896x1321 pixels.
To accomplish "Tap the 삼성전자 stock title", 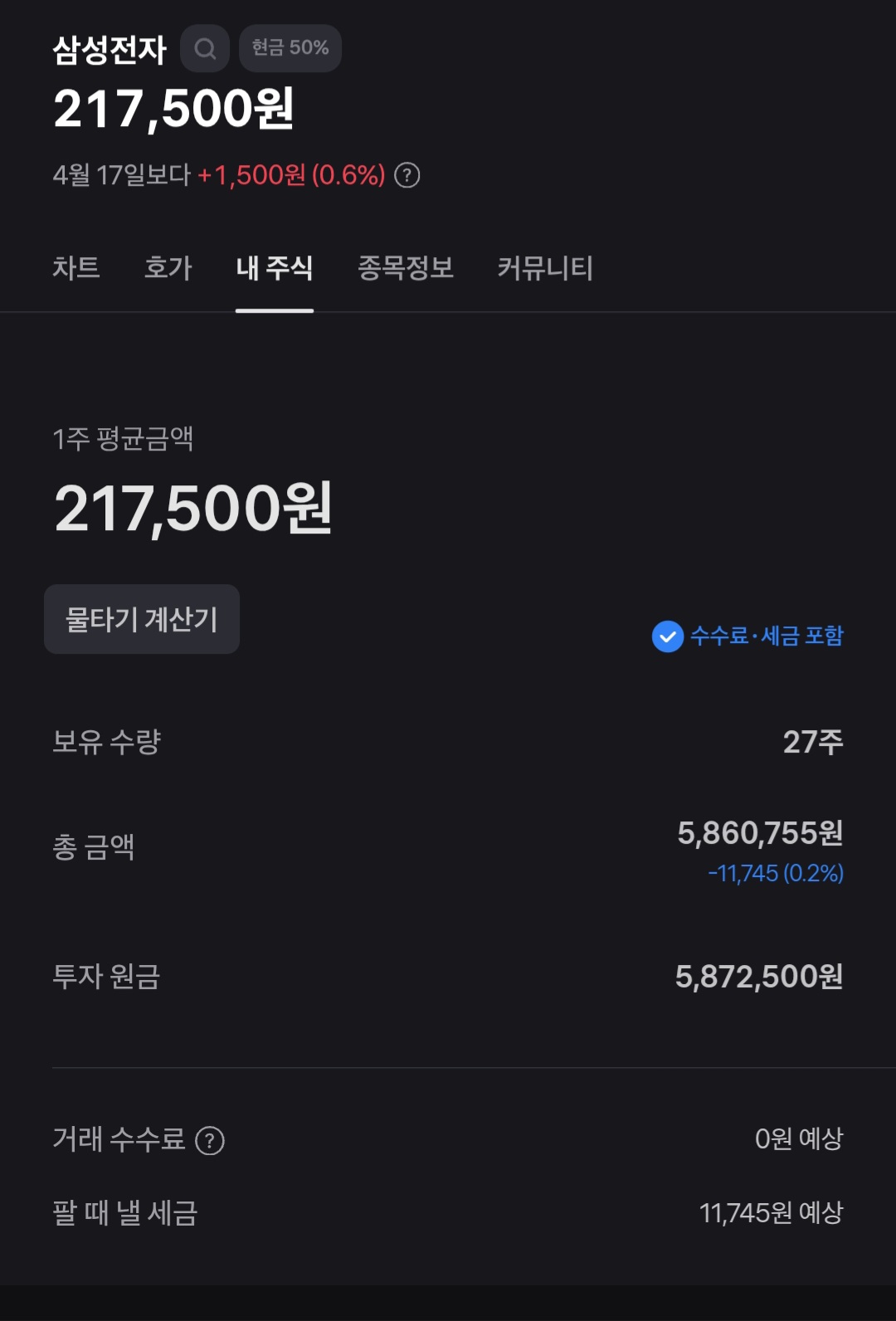I will pos(110,50).
